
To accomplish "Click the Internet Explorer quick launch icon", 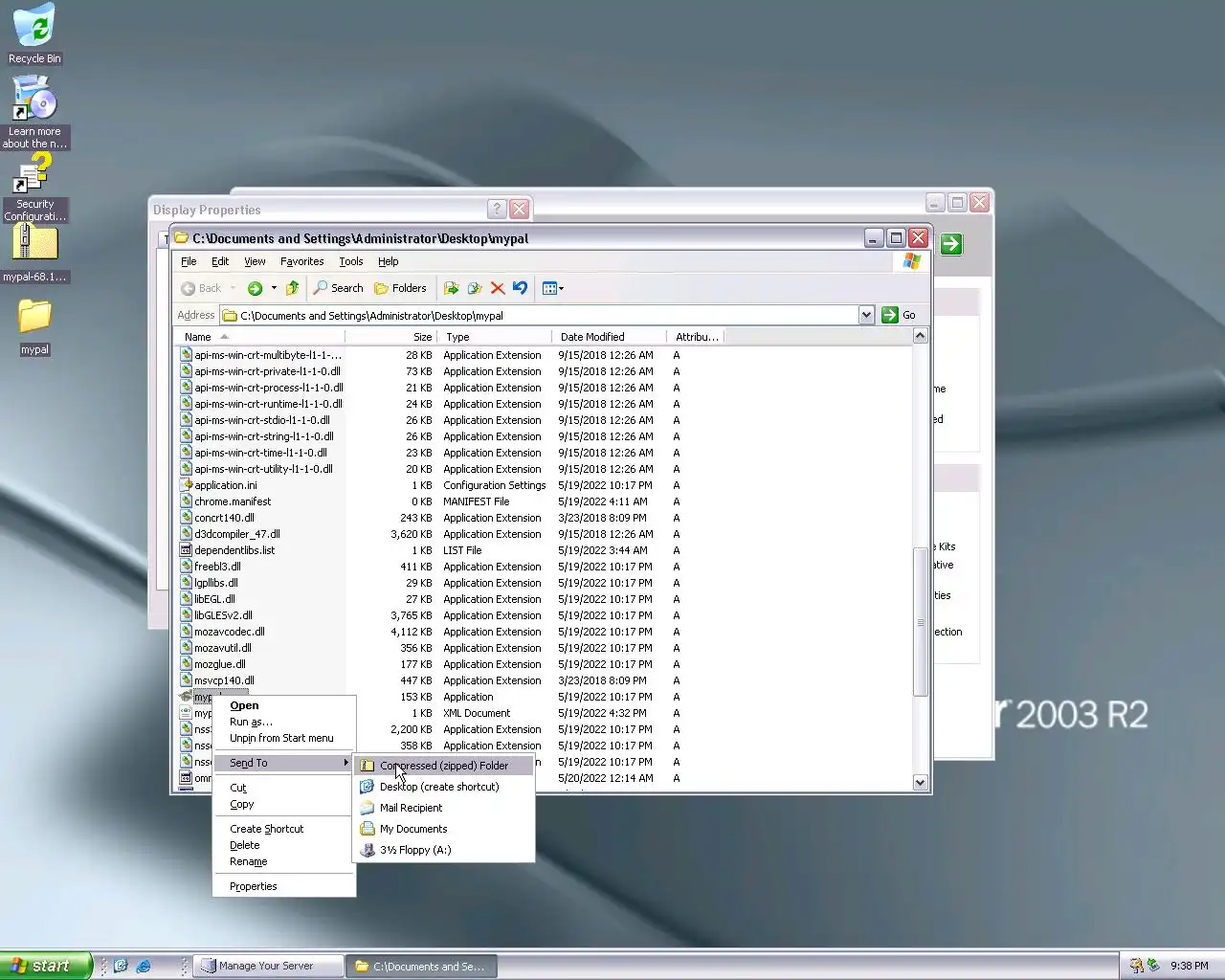I will tap(144, 966).
